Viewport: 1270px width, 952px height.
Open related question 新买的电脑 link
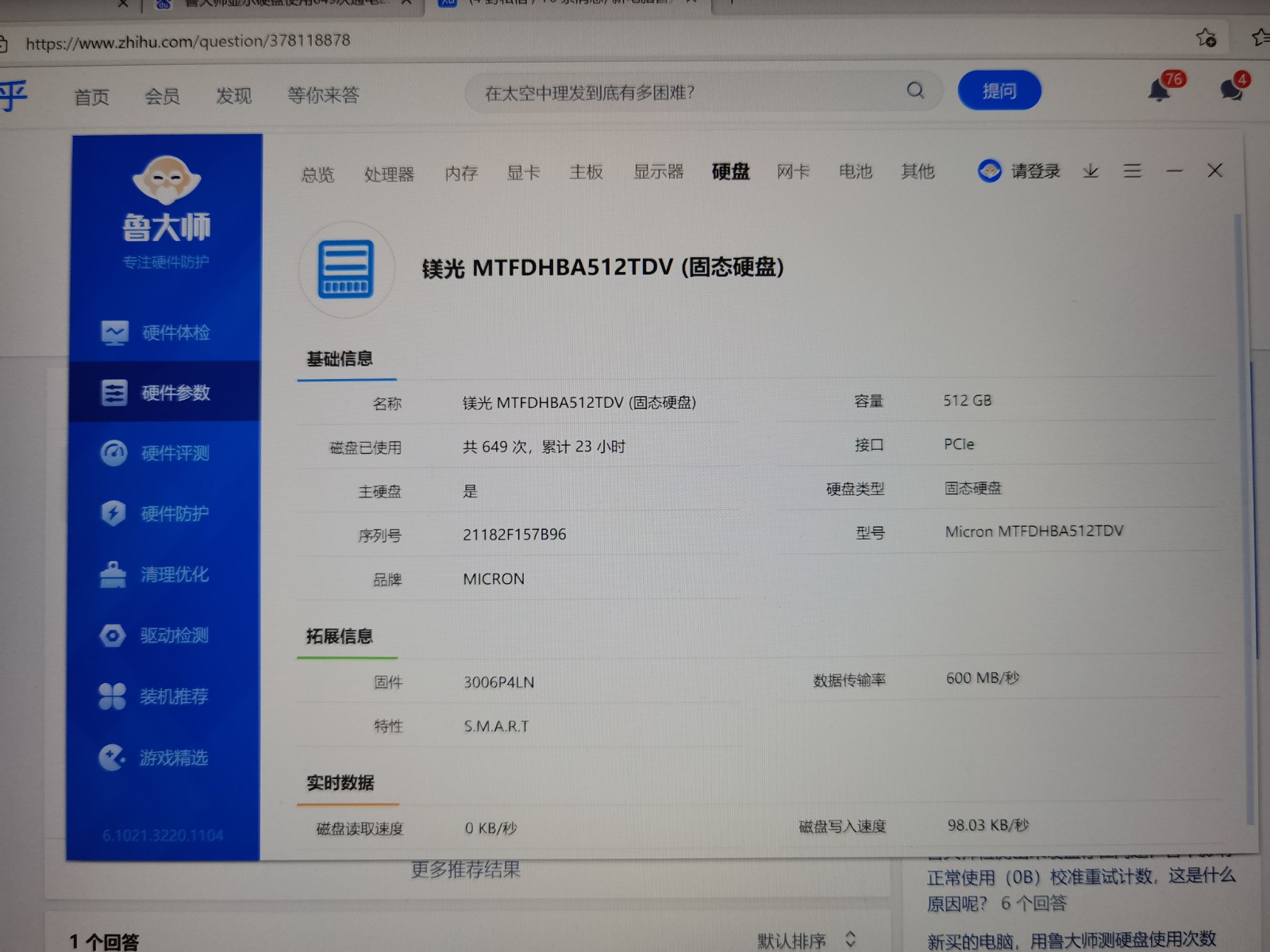1072,941
